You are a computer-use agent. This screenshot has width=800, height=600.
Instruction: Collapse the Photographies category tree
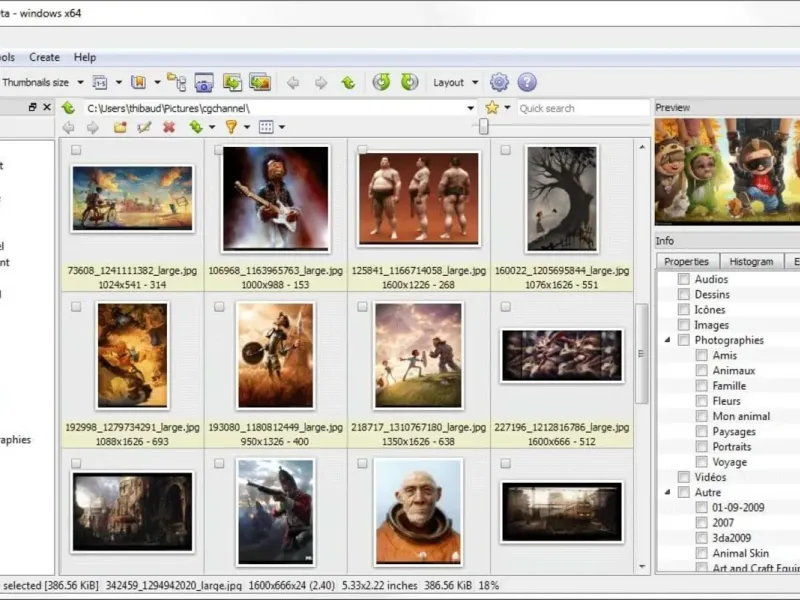click(x=668, y=340)
